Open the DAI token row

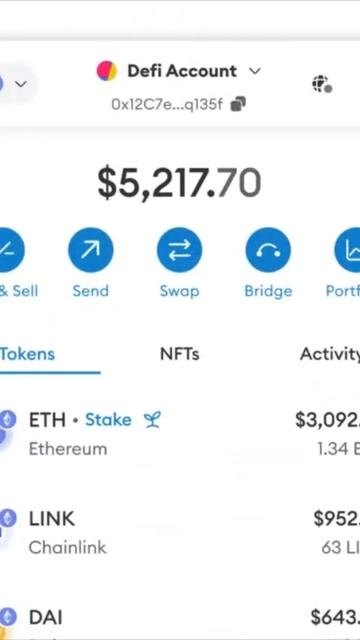click(180, 620)
